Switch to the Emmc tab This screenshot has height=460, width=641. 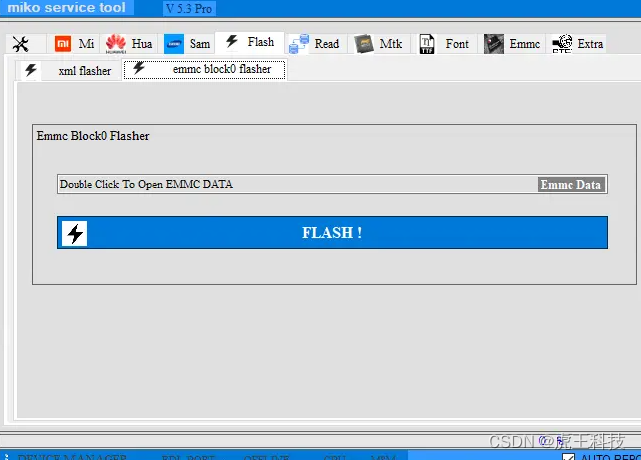[512, 44]
